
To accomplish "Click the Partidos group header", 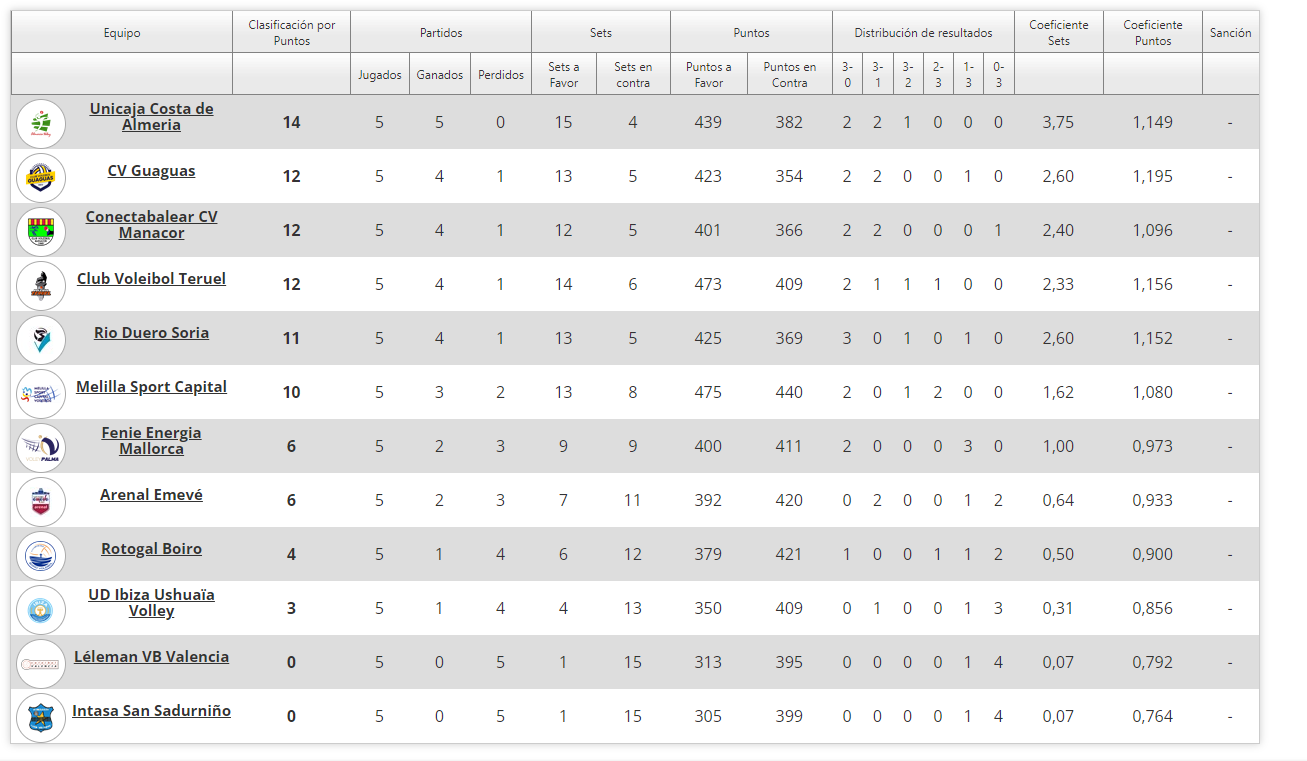I will tap(441, 33).
